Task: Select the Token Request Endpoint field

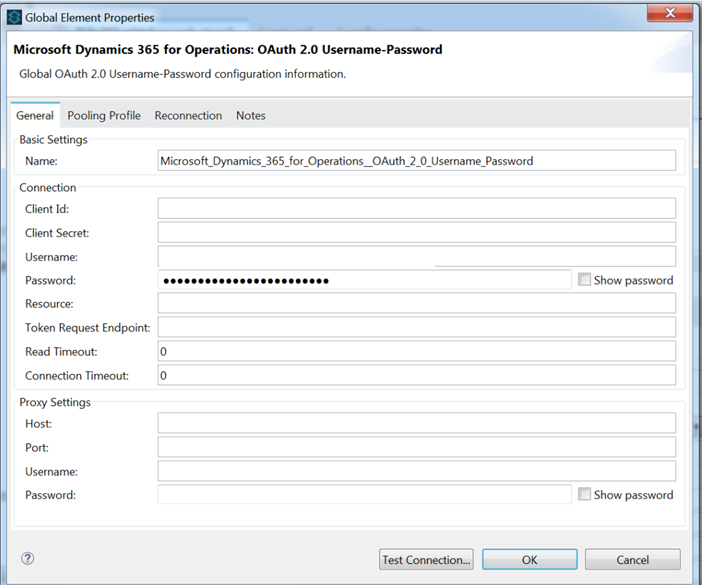Action: point(416,328)
